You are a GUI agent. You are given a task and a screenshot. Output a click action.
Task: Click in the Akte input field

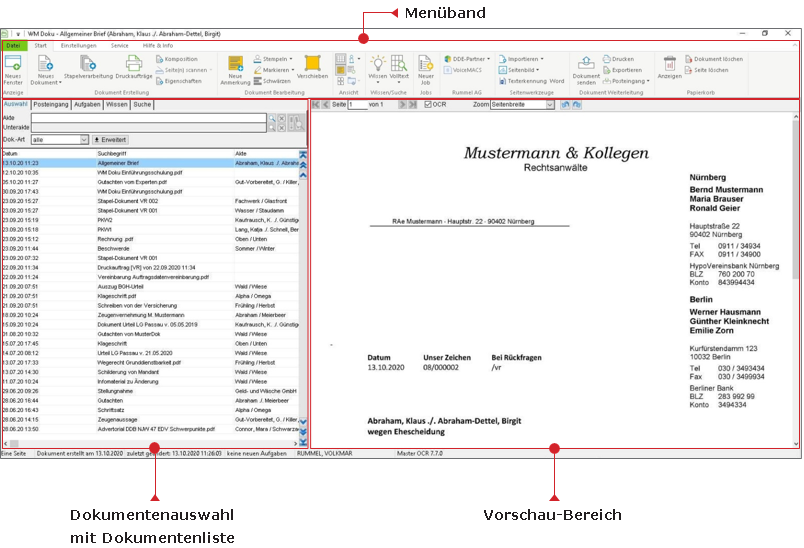click(149, 118)
